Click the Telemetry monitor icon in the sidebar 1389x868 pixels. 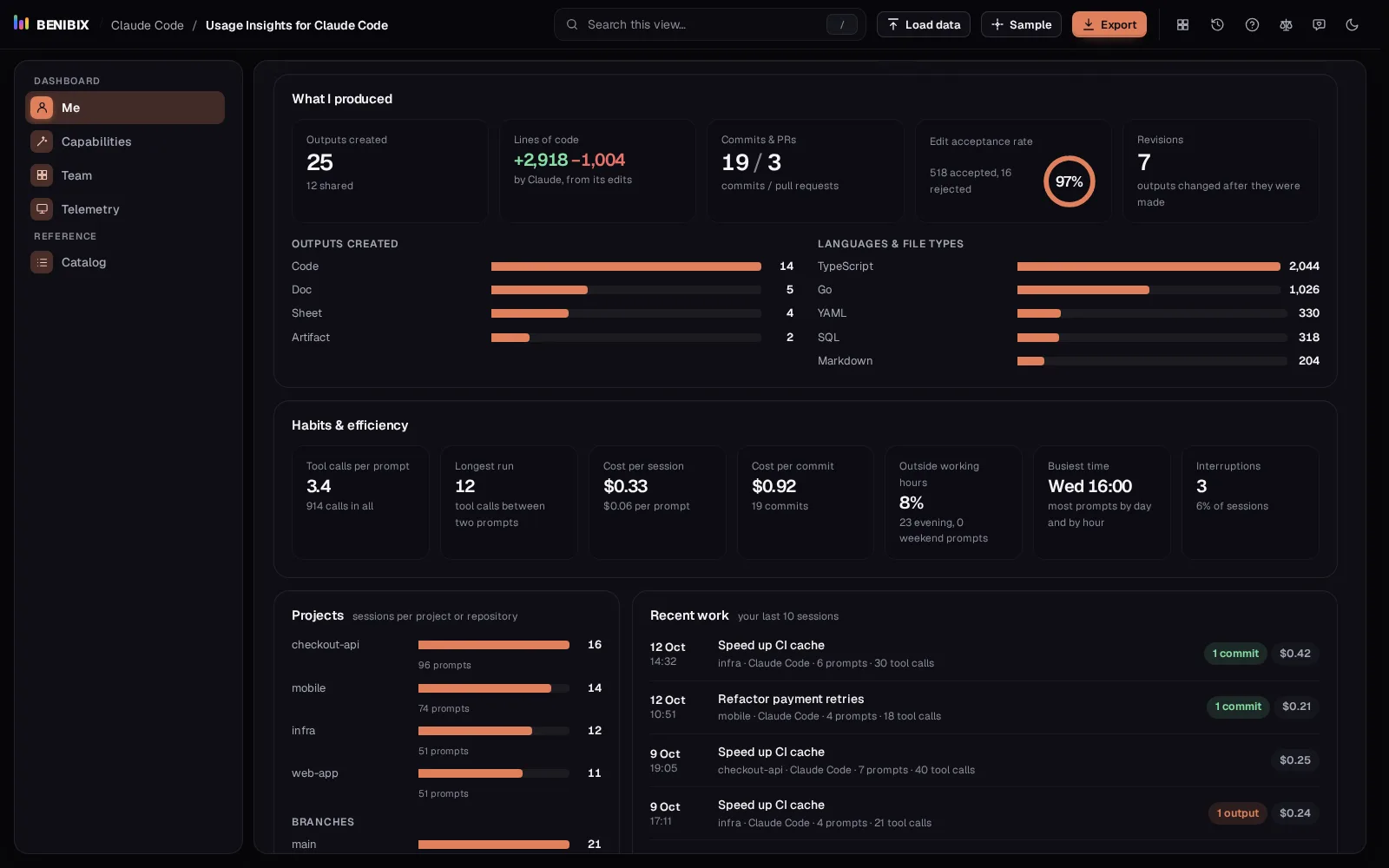click(42, 209)
